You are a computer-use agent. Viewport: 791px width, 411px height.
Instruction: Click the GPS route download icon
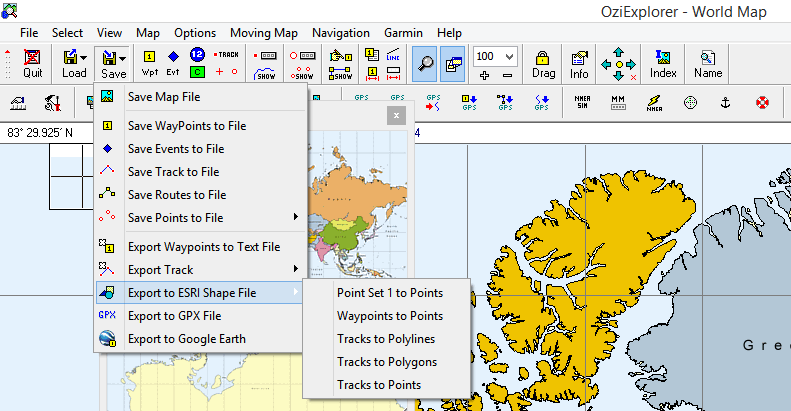coord(505,102)
